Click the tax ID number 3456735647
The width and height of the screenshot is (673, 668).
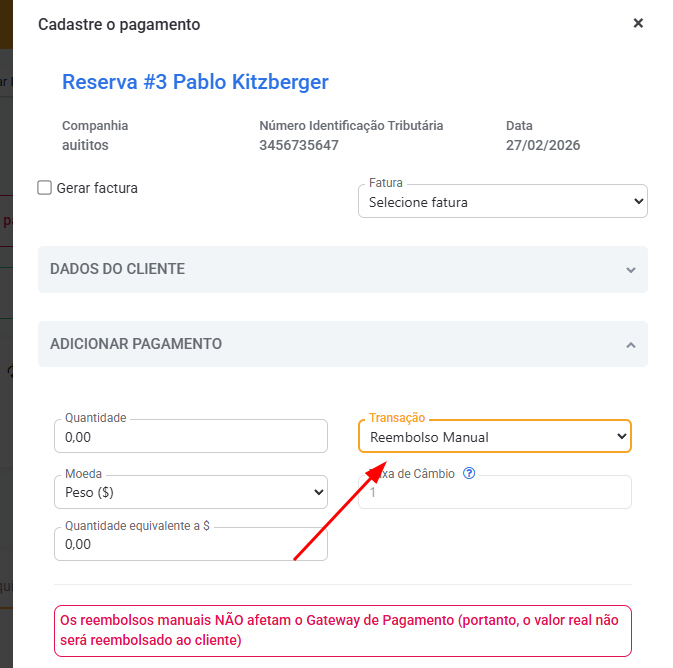299,145
